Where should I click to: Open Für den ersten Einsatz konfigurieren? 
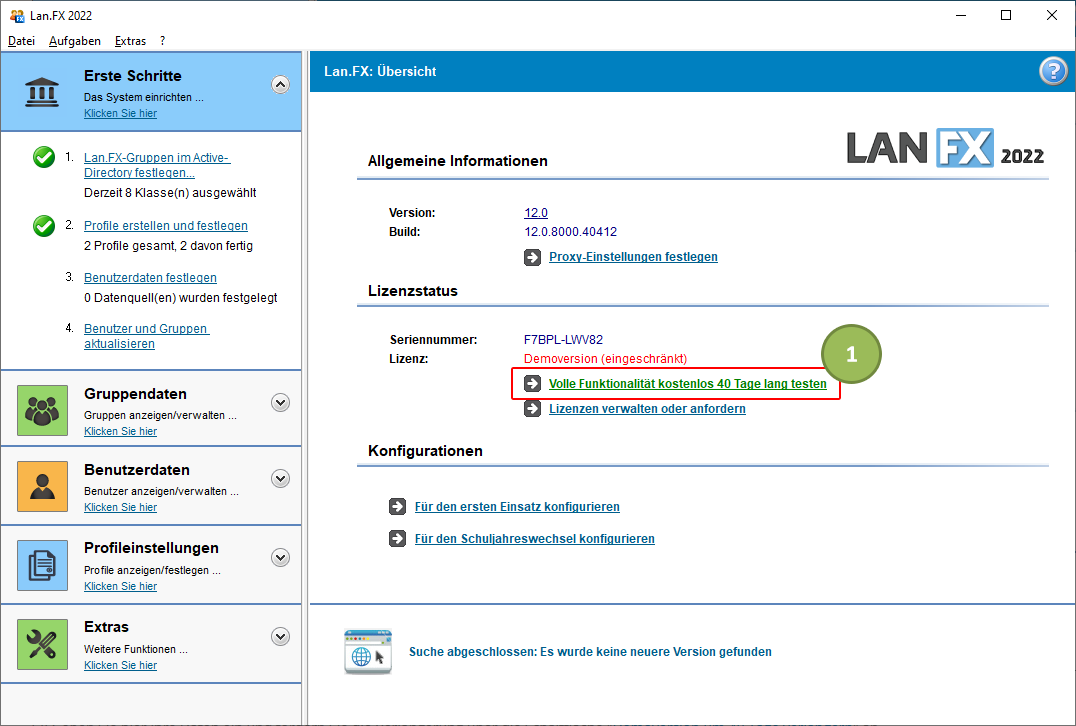click(517, 506)
